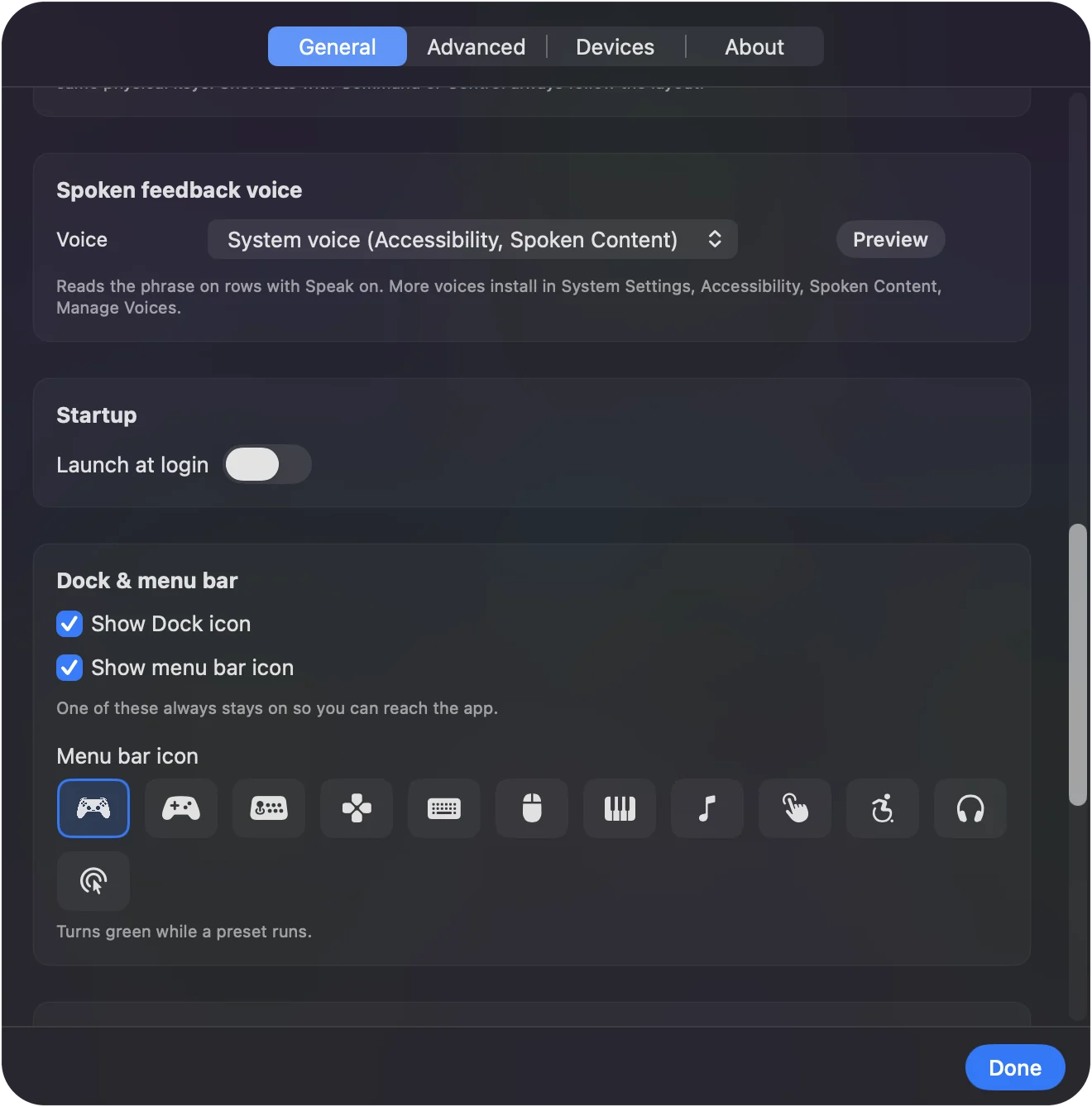Click the Turns green while a preset runs text

pyautogui.click(x=184, y=932)
